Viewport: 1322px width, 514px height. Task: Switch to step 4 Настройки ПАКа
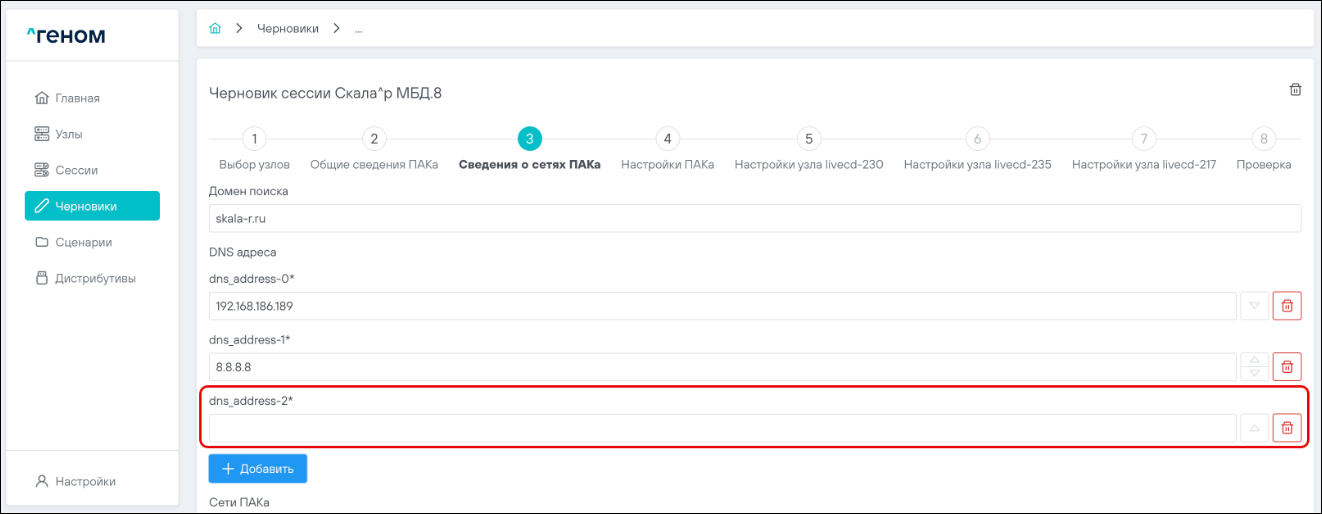pyautogui.click(x=667, y=140)
